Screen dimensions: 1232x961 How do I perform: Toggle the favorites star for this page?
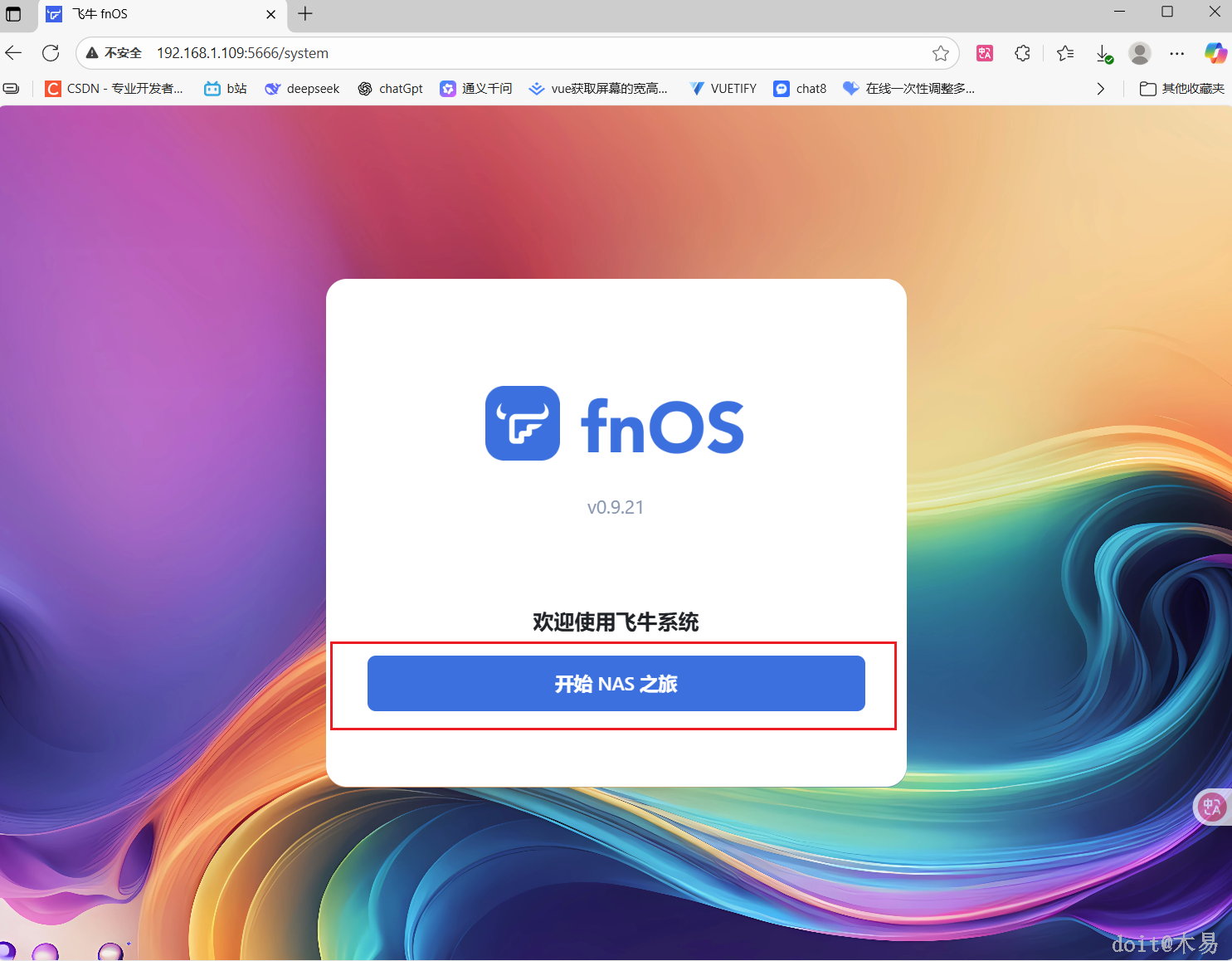click(941, 52)
